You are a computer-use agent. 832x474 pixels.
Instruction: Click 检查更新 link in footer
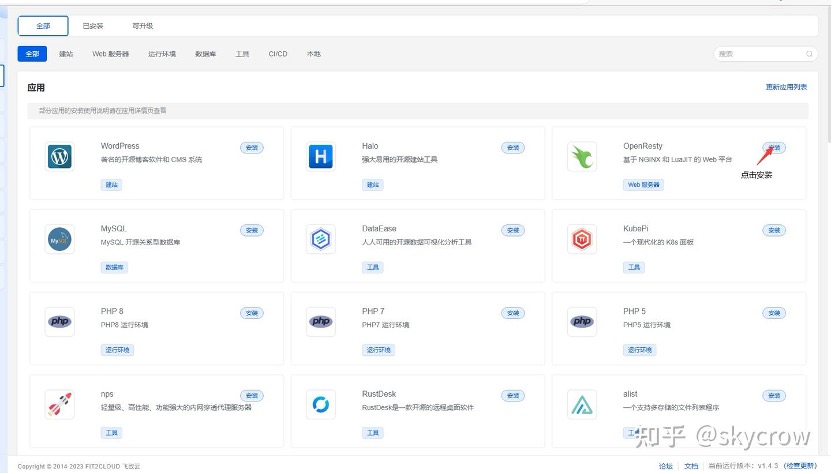[800, 466]
